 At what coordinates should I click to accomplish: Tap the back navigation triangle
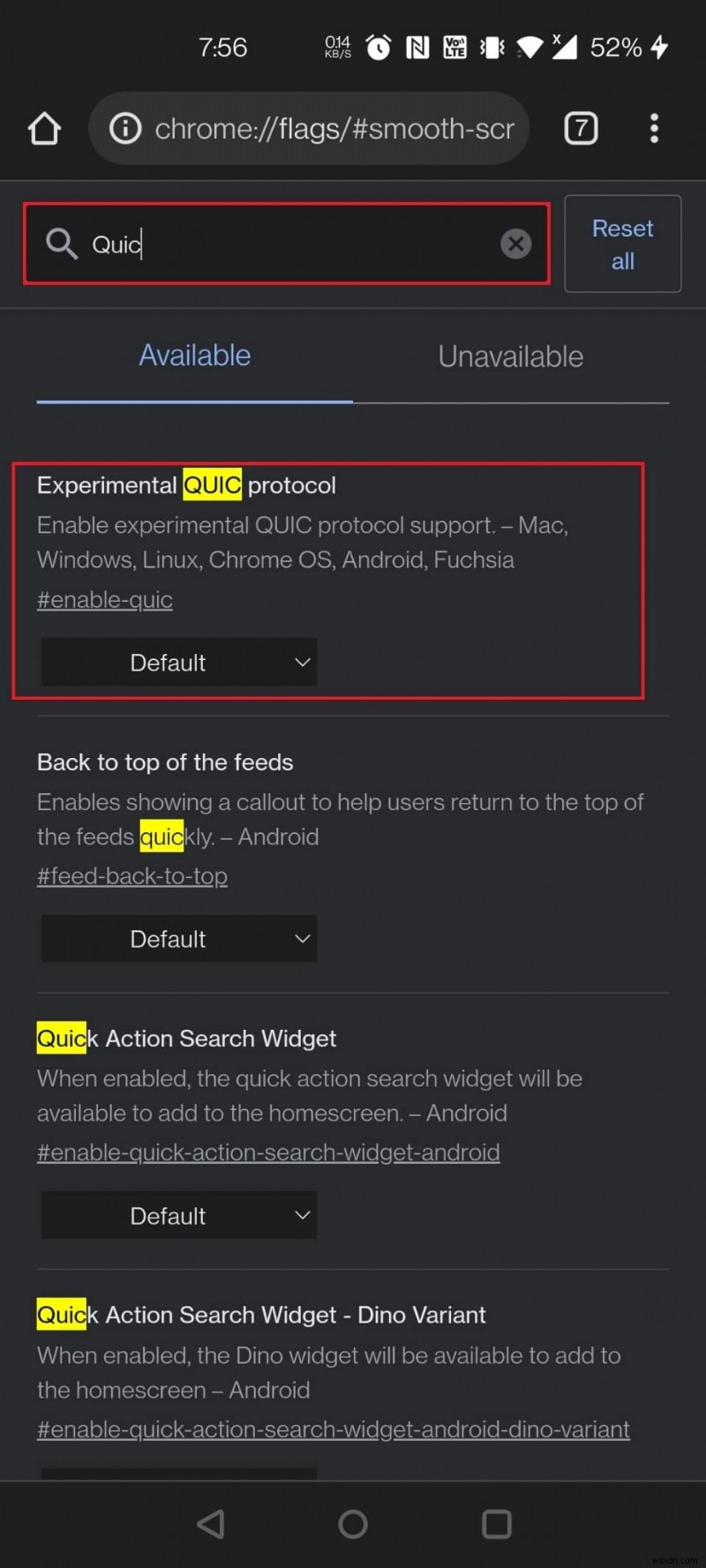tap(210, 1523)
